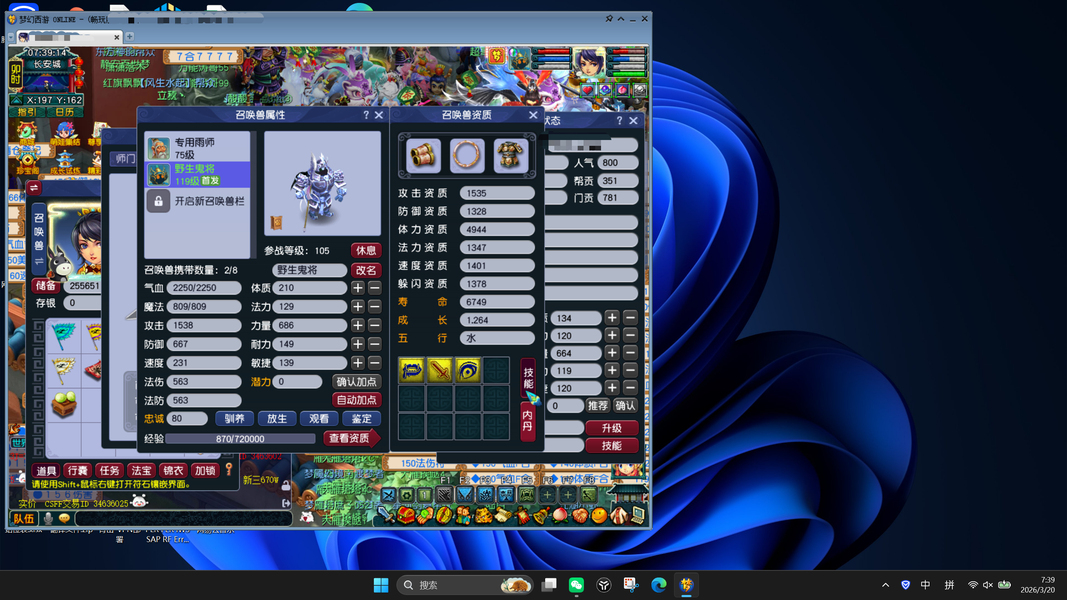
Task: Click minus beside 664 in status window
Action: coord(630,353)
